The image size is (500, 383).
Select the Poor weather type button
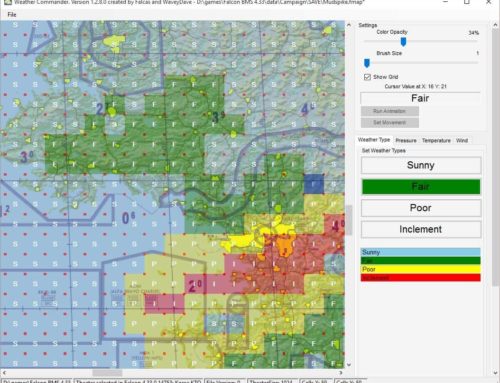tap(421, 208)
